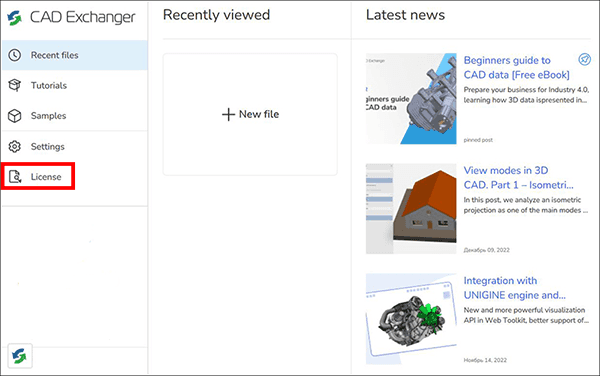The height and width of the screenshot is (376, 600).
Task: Click the engine eBook thumbnail image
Action: (x=411, y=99)
